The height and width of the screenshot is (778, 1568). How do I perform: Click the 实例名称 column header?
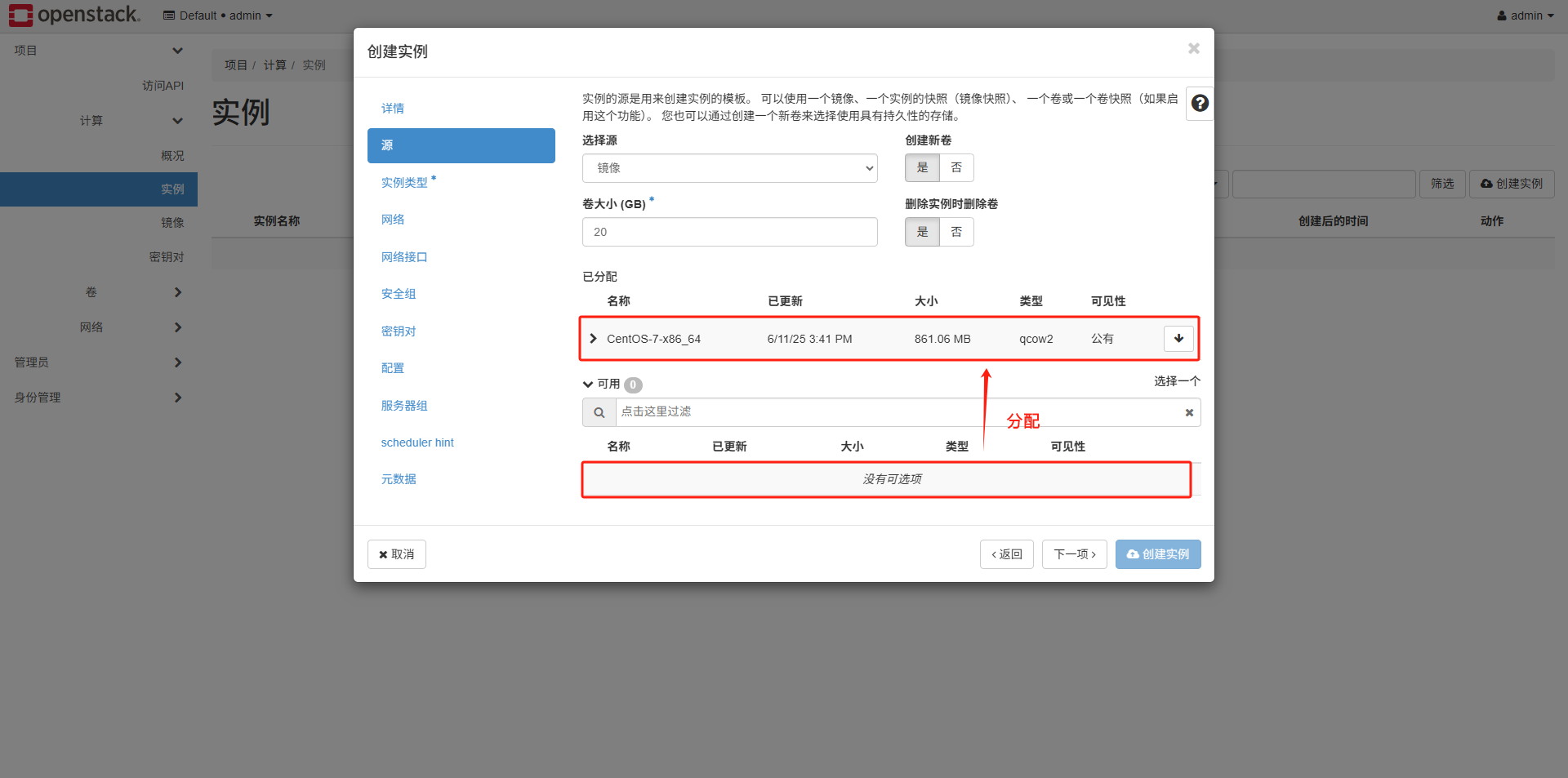pos(277,221)
